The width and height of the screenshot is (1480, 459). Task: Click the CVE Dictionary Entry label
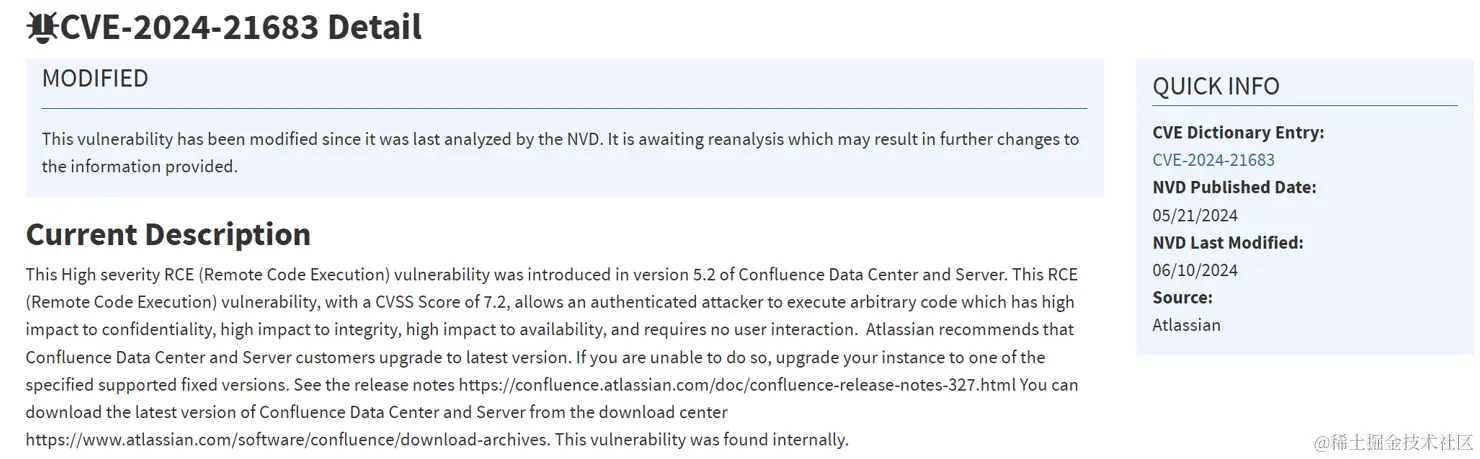(1238, 132)
